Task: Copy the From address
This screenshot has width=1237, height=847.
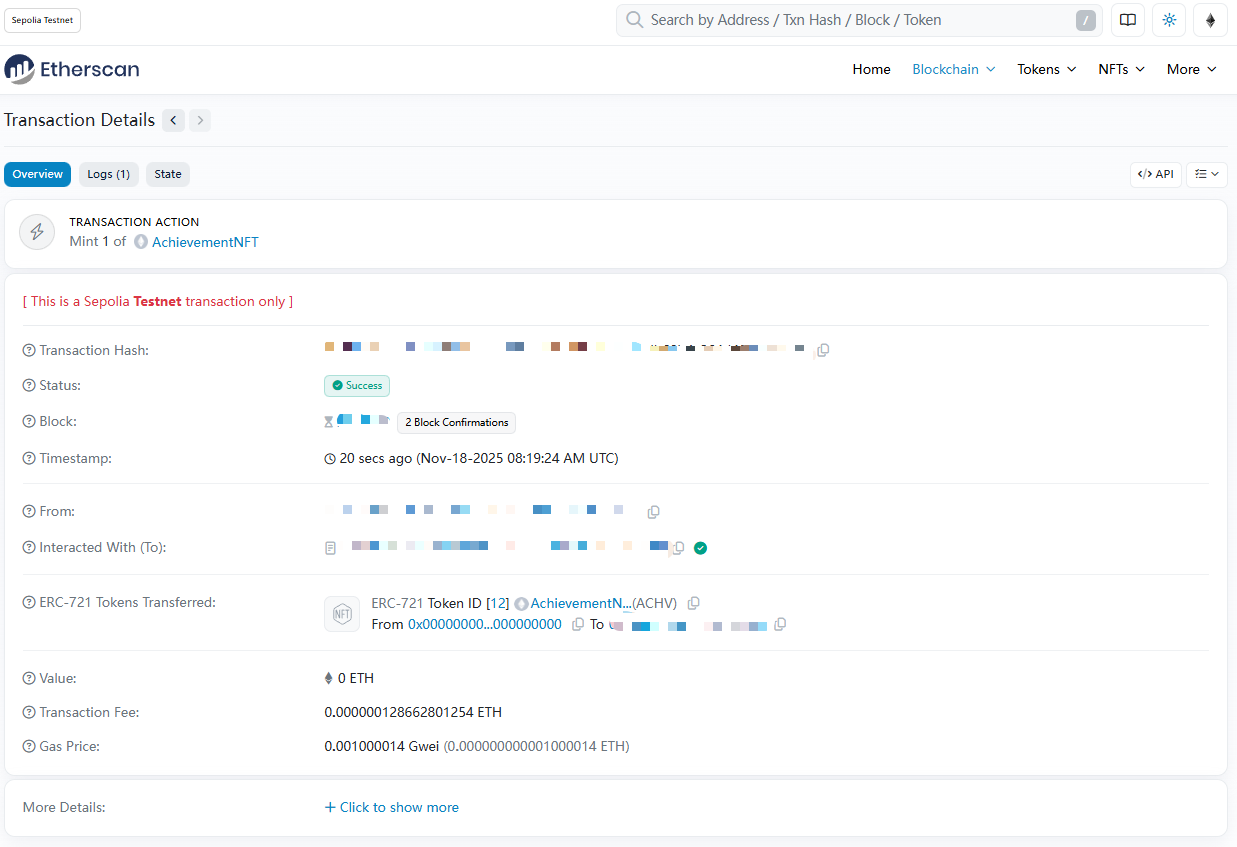Action: tap(653, 512)
